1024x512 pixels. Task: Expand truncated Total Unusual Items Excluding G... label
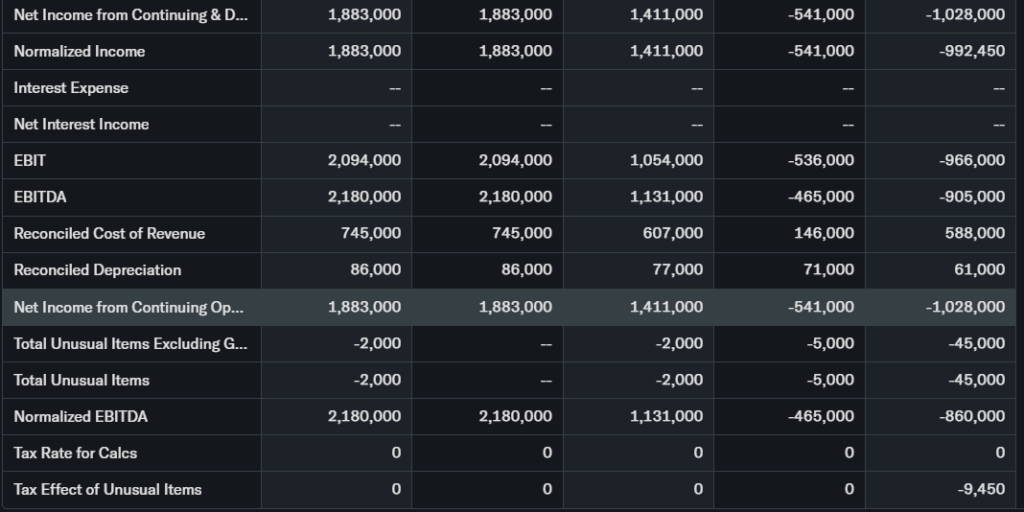(x=130, y=343)
